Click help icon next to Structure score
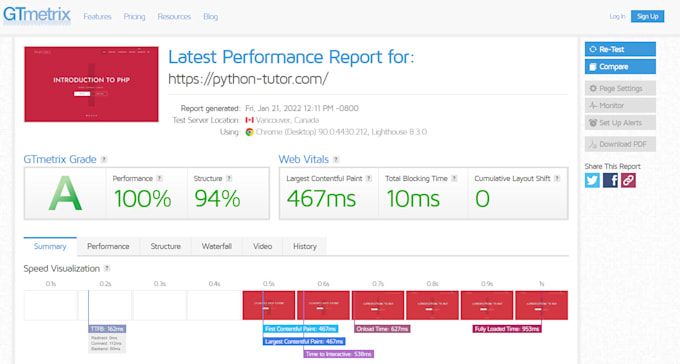The width and height of the screenshot is (680, 364). coord(229,178)
